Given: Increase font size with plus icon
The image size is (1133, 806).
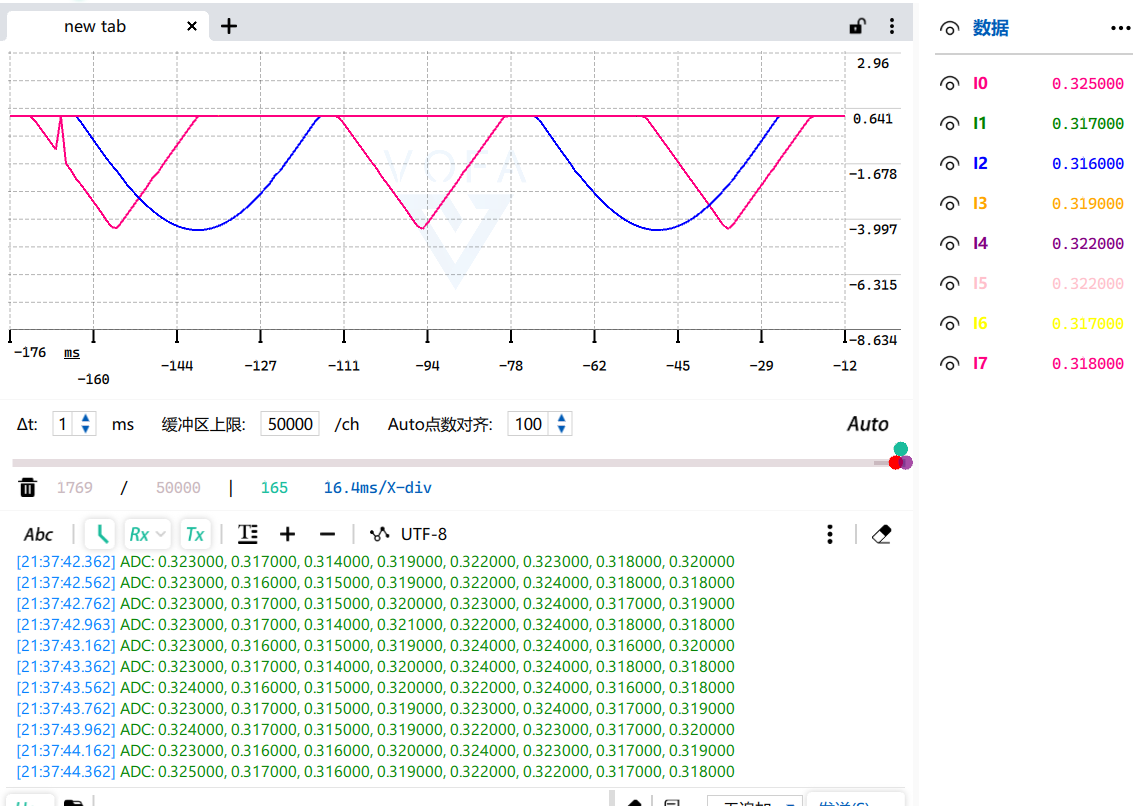Looking at the screenshot, I should pos(288,534).
